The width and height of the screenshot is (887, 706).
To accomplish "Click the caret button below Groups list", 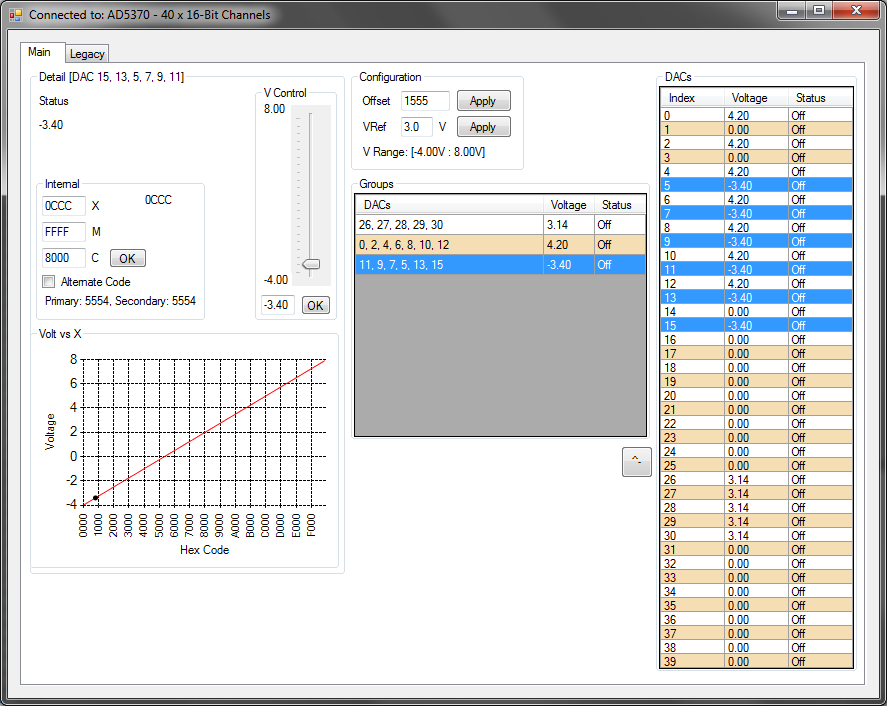I will (x=636, y=462).
